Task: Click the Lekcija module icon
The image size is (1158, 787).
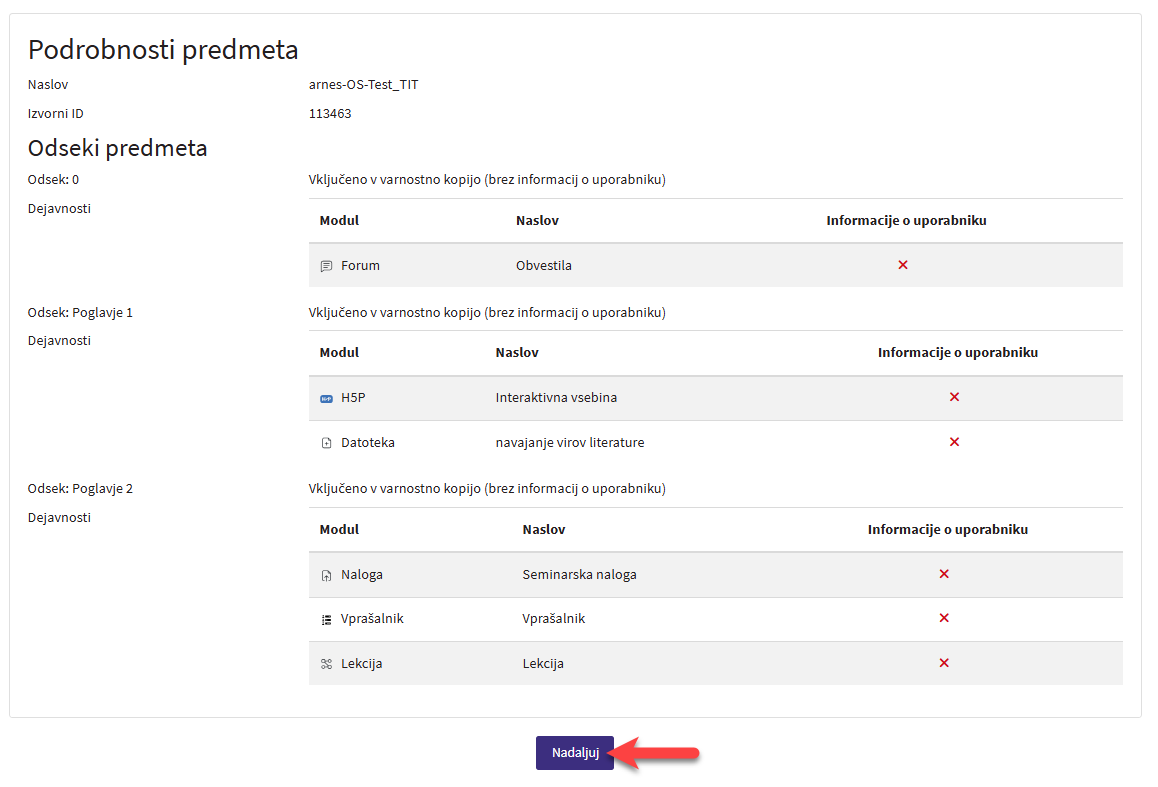Action: pos(326,664)
